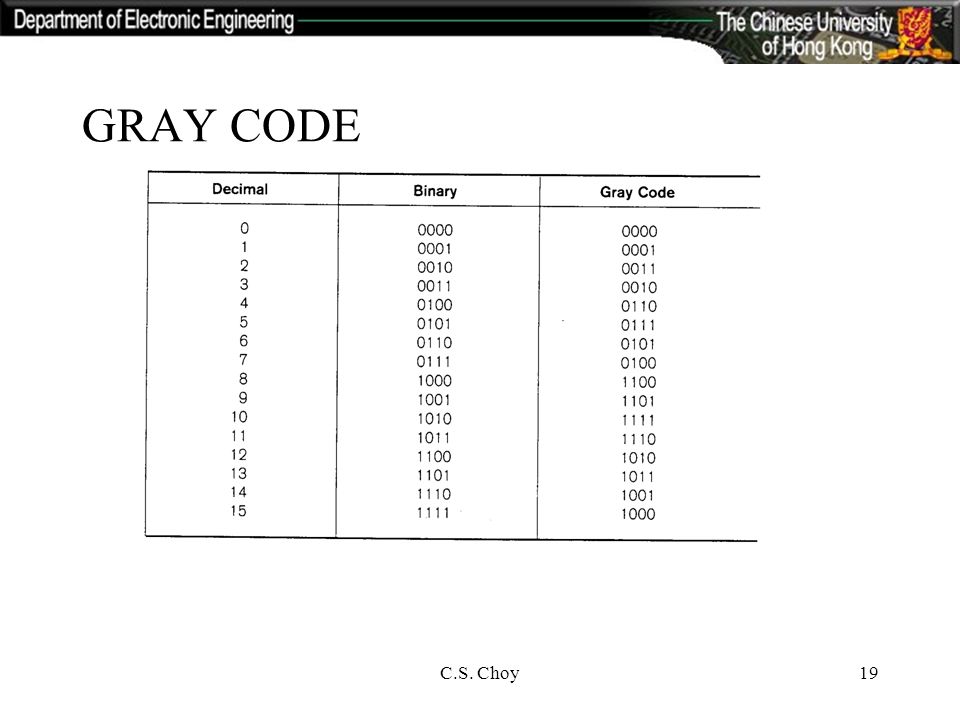The height and width of the screenshot is (720, 960).
Task: Select decimal value 1 in Decimal column
Action: pyautogui.click(x=244, y=247)
